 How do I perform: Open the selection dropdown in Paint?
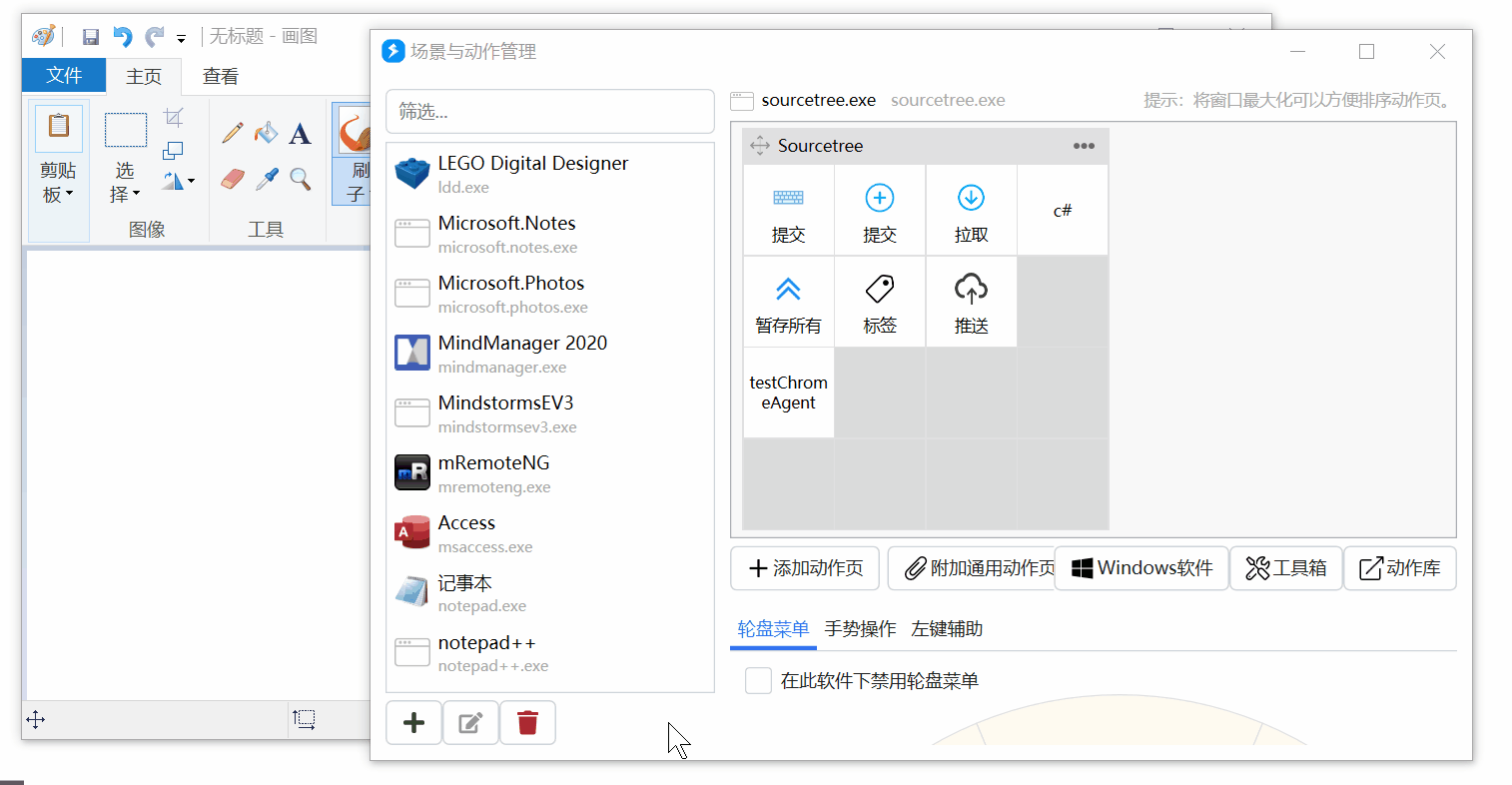pos(125,183)
